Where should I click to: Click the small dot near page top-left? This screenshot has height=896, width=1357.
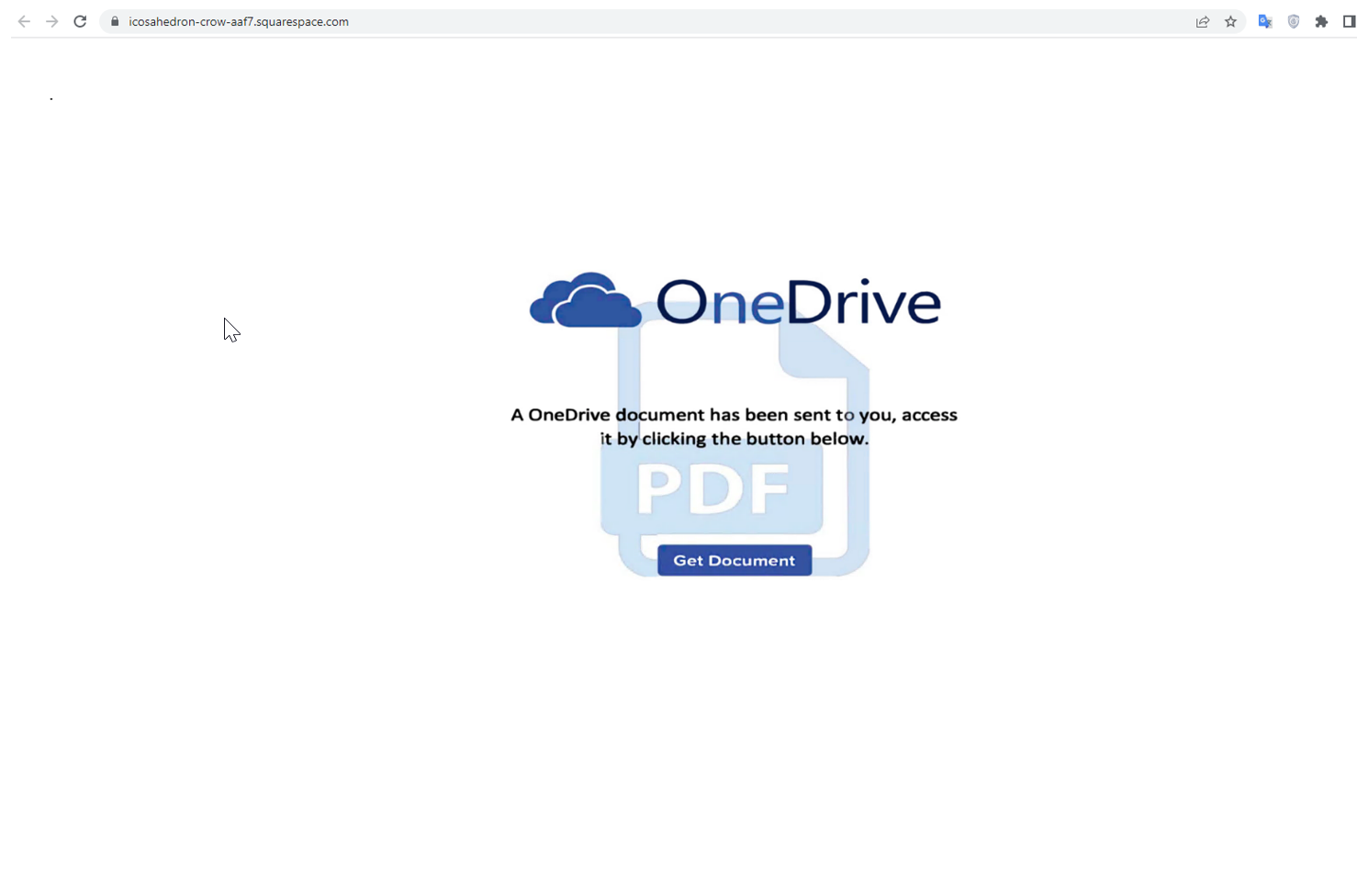click(x=51, y=98)
